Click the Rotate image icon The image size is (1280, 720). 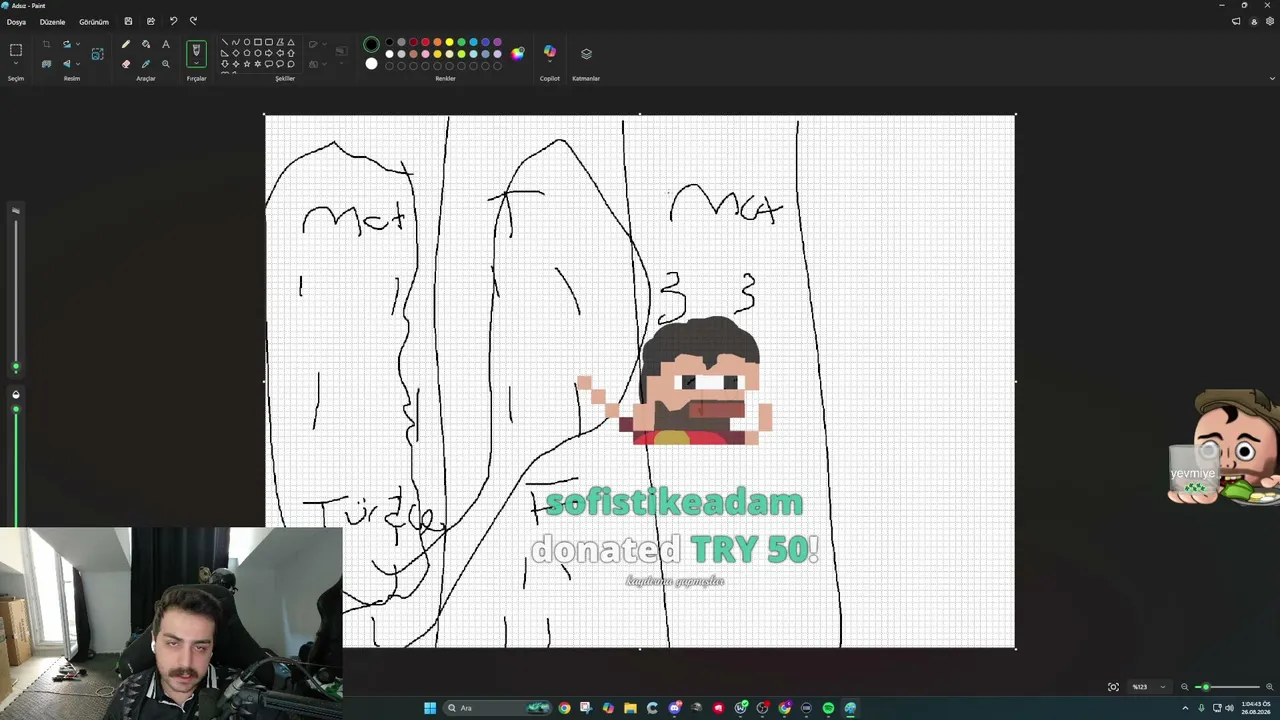pos(66,44)
